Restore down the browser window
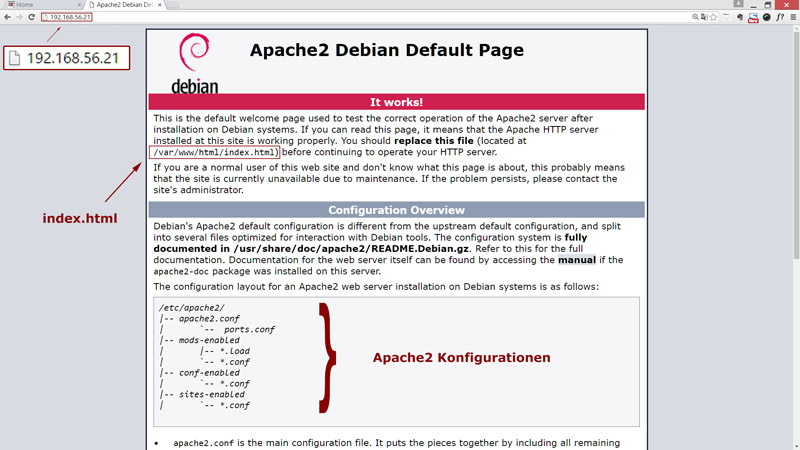The height and width of the screenshot is (450, 800). click(767, 5)
